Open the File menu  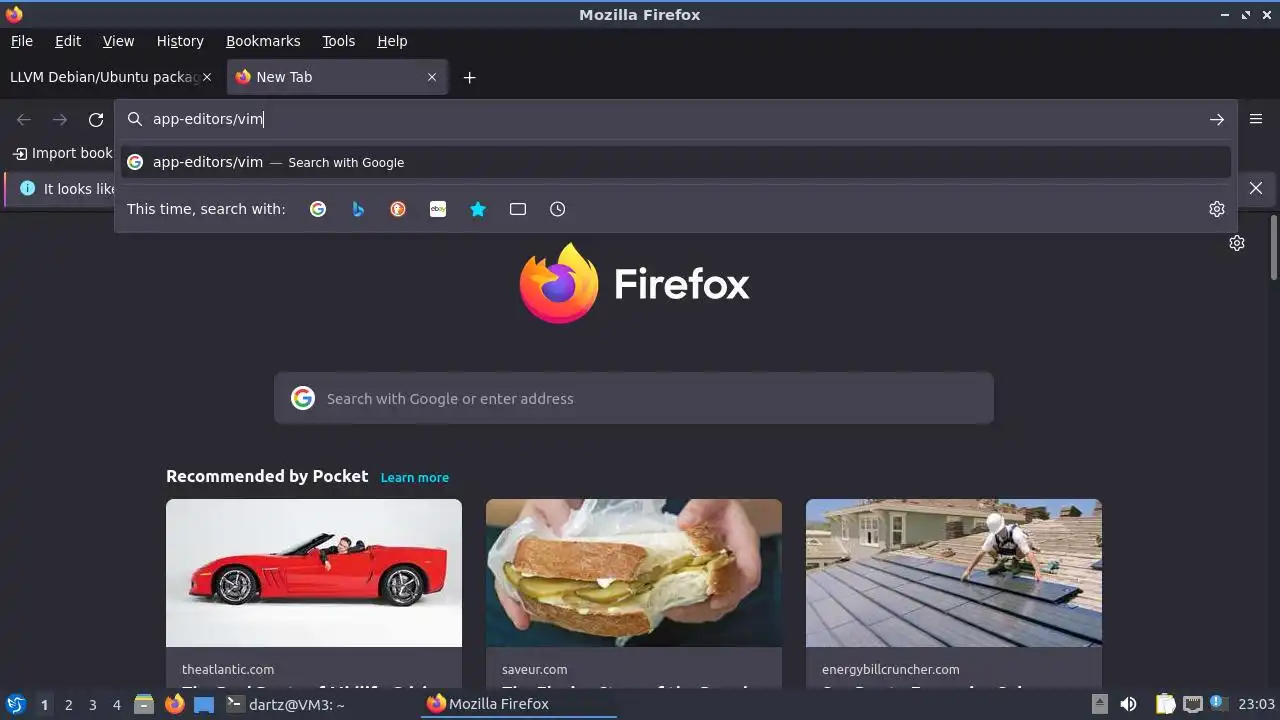[x=22, y=41]
